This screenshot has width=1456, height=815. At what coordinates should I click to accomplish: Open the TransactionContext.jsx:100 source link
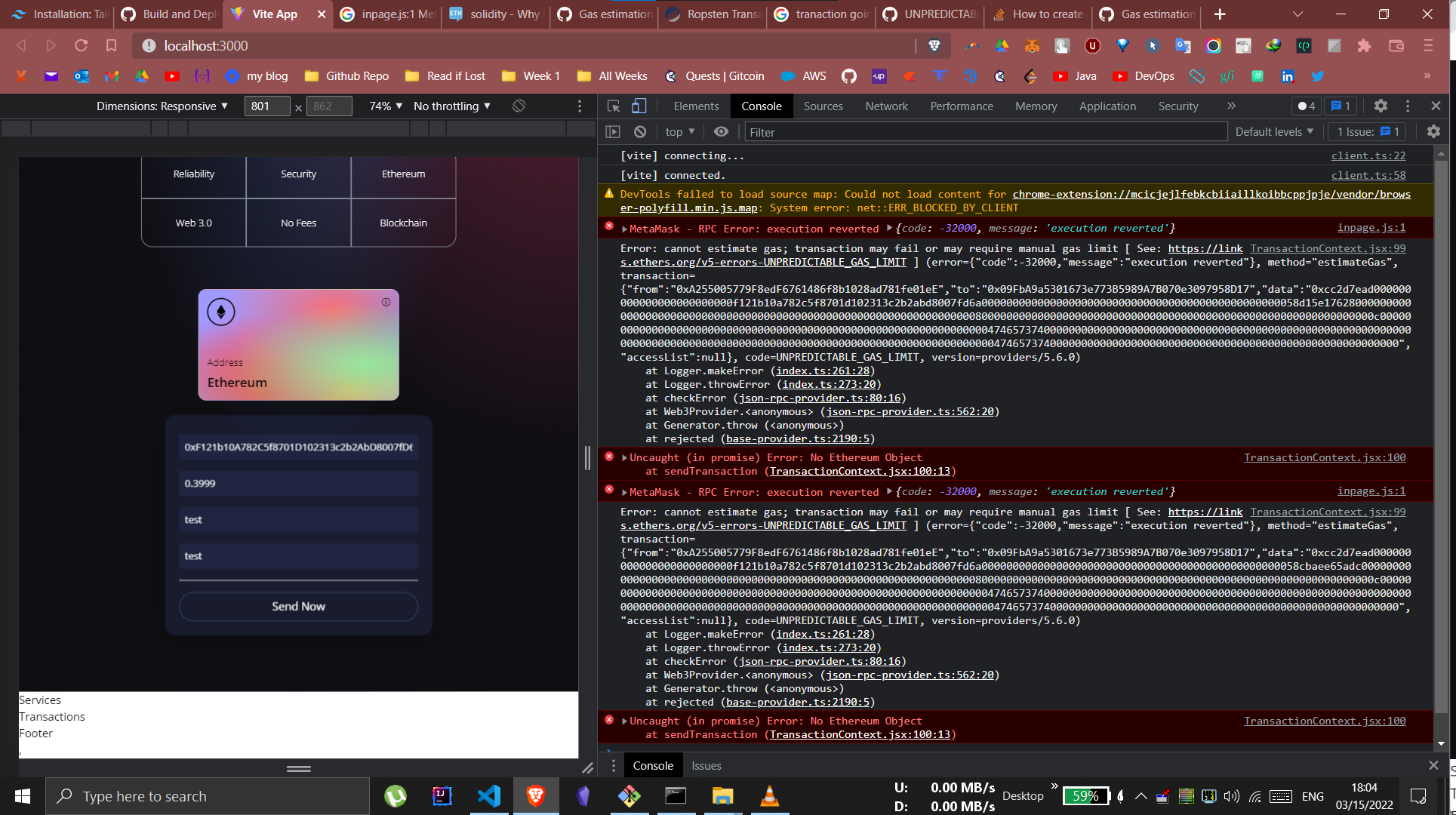coord(1324,457)
